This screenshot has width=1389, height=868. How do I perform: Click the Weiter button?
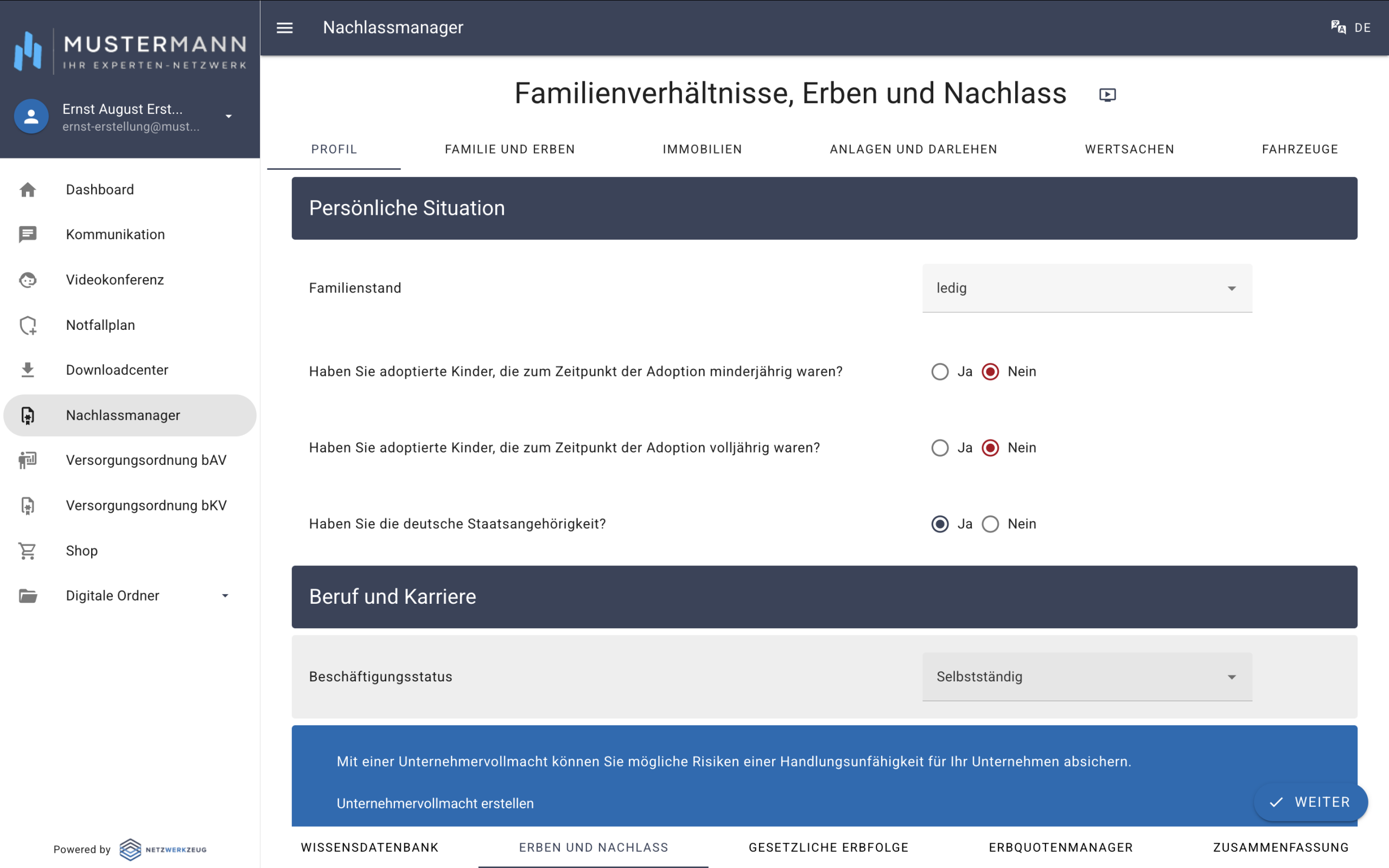(1310, 802)
